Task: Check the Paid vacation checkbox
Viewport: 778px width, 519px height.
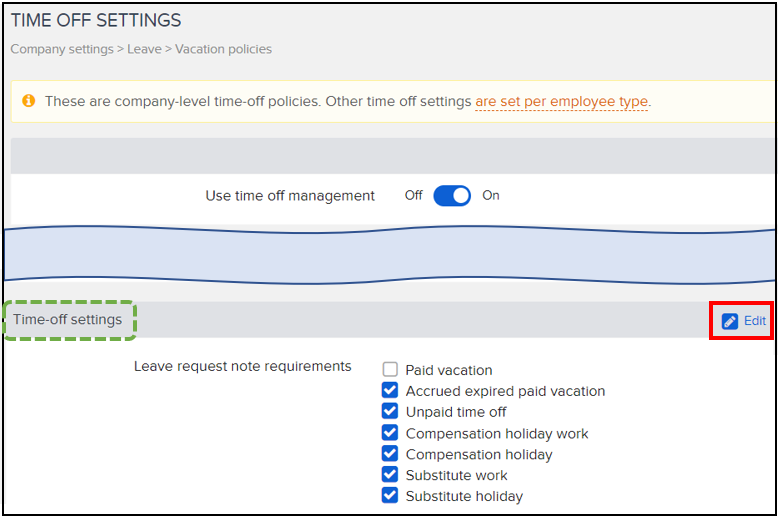Action: (390, 370)
